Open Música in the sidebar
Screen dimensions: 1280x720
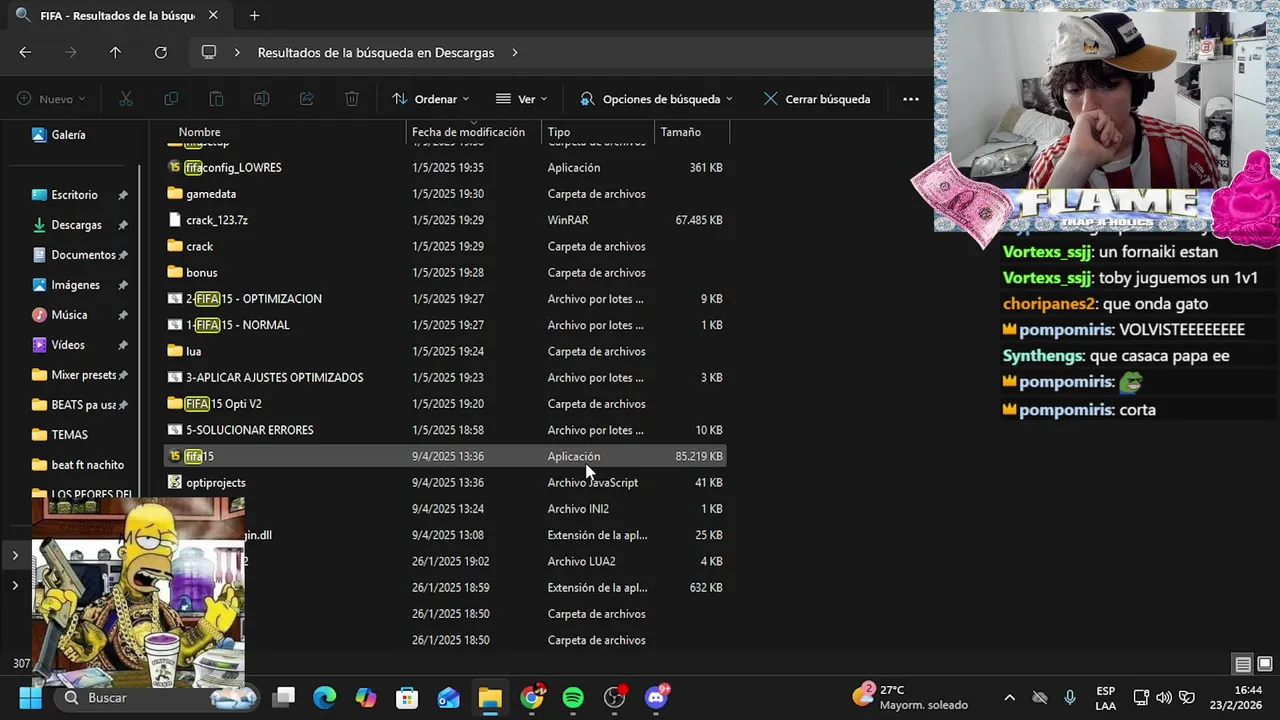[x=69, y=315]
